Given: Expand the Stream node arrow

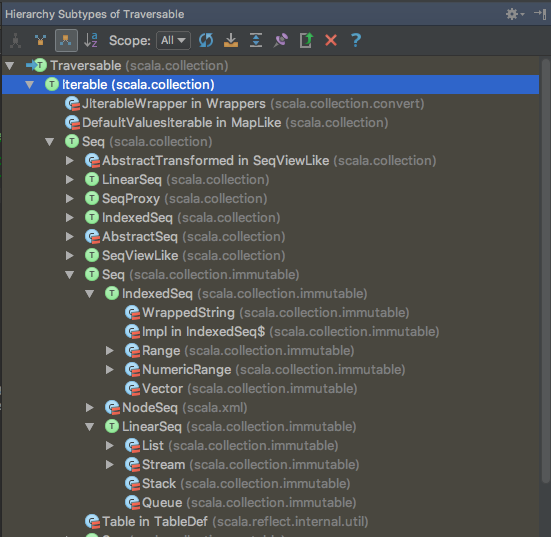Looking at the screenshot, I should tap(110, 465).
